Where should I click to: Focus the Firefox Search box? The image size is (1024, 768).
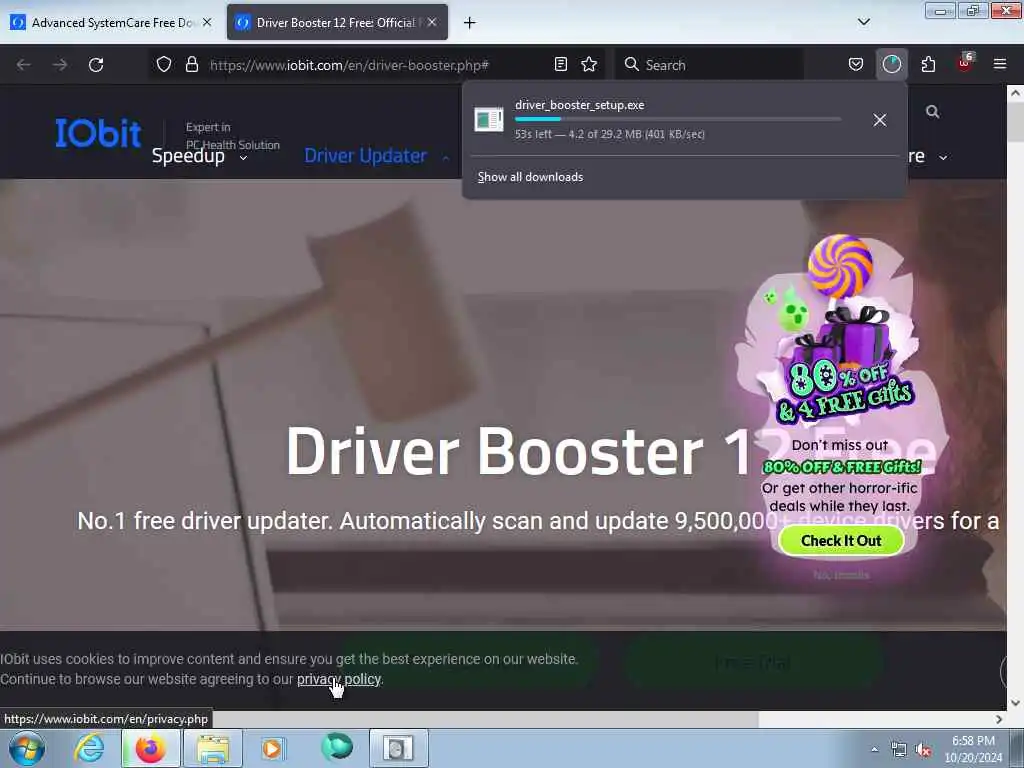[x=709, y=65]
